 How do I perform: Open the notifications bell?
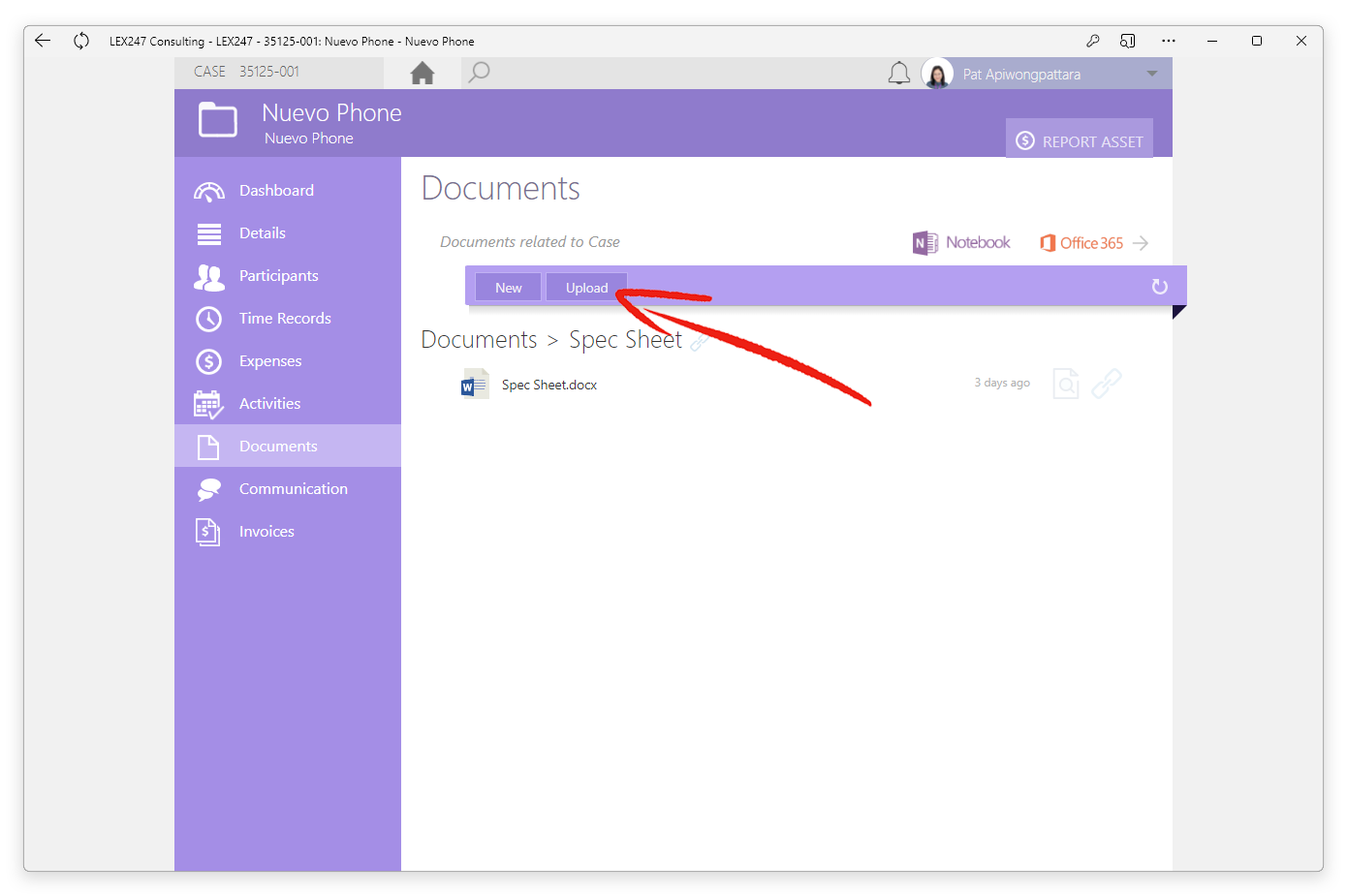(x=899, y=74)
